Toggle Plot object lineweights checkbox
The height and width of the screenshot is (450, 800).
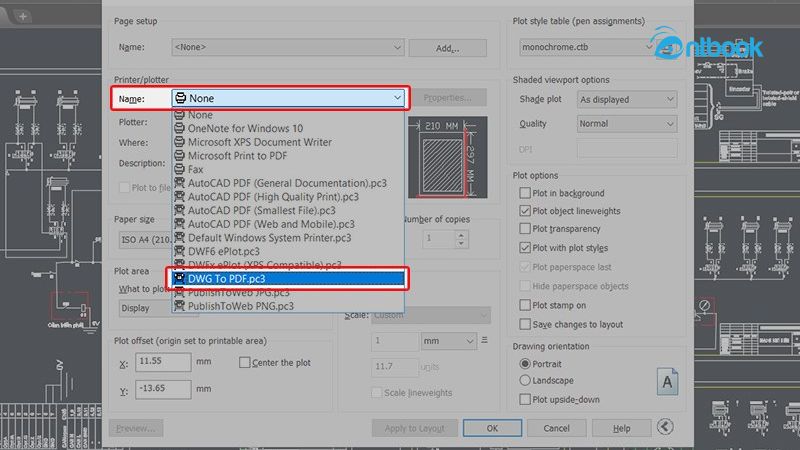point(524,211)
